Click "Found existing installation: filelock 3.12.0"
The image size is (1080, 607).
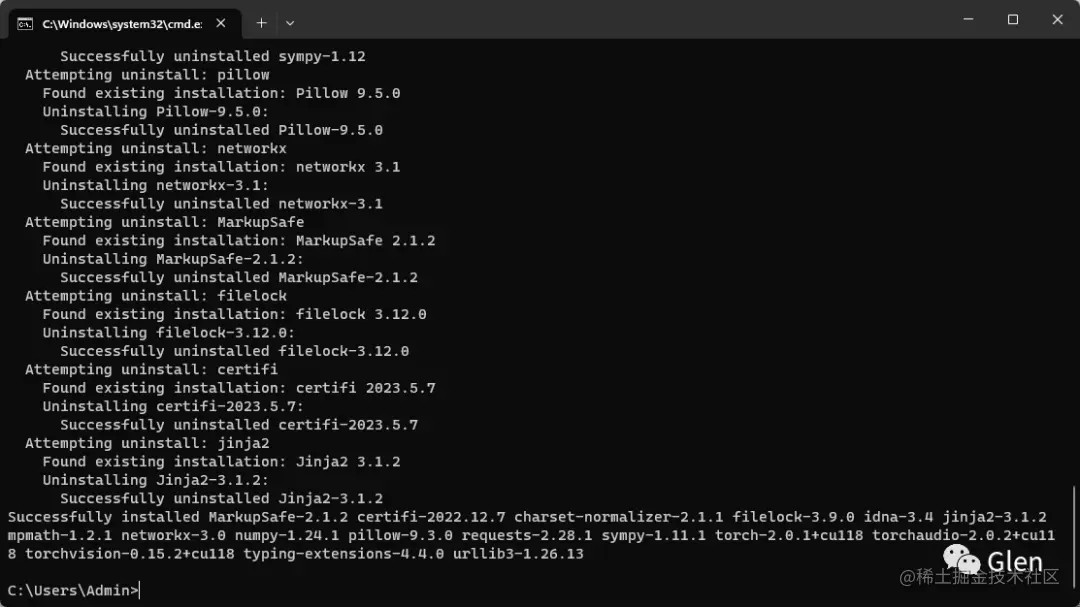tap(234, 314)
